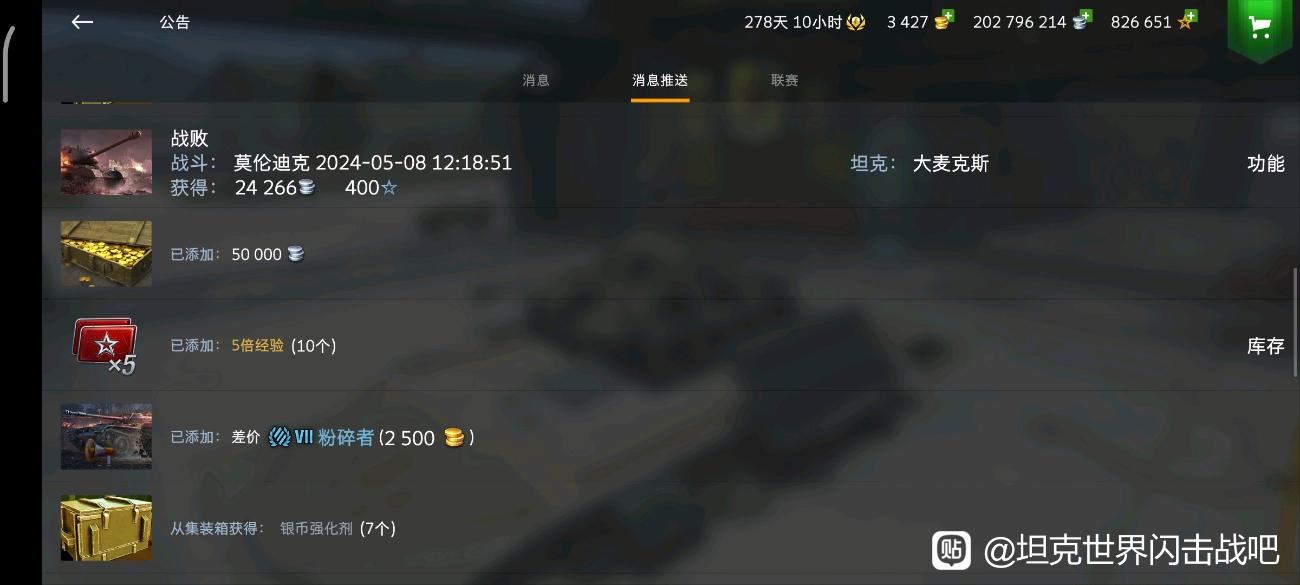Viewport: 1300px width, 585px height.
Task: Open the green shop cart icon
Action: click(x=1260, y=27)
